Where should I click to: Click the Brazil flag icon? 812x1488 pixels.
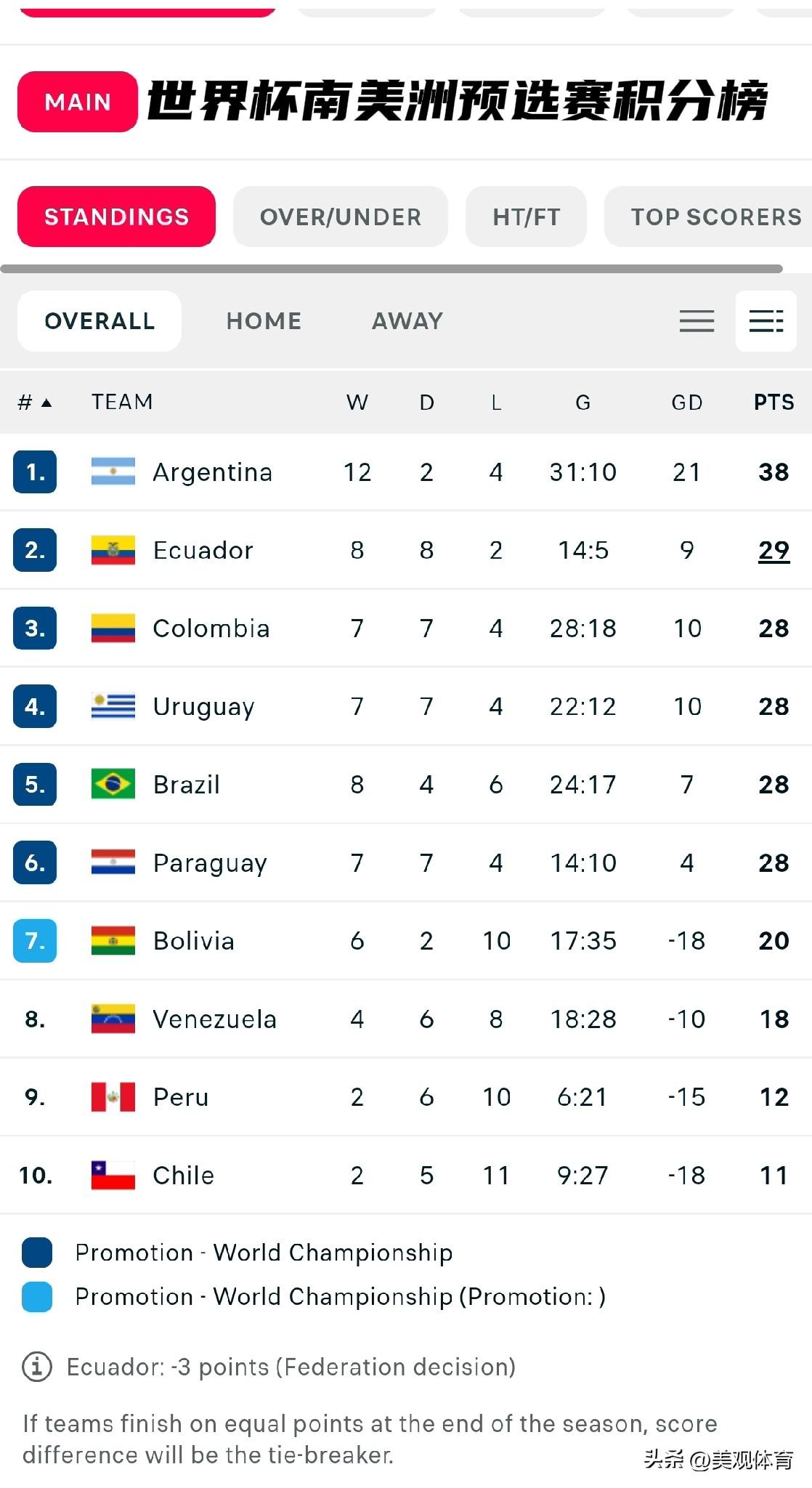coord(113,784)
